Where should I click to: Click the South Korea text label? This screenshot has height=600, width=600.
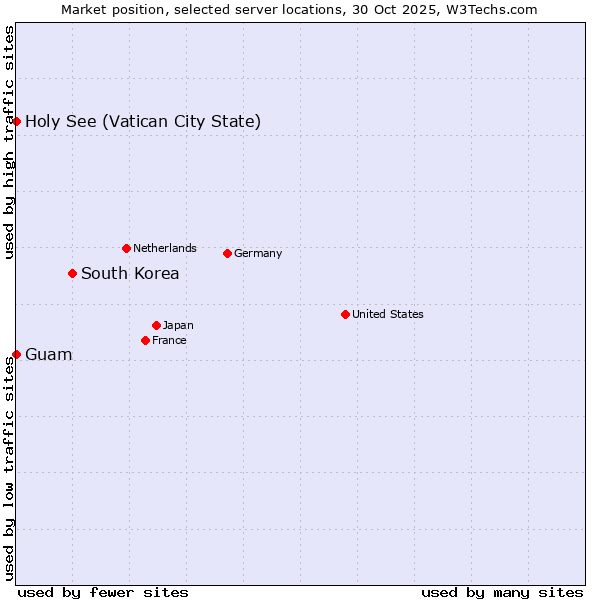tap(130, 274)
